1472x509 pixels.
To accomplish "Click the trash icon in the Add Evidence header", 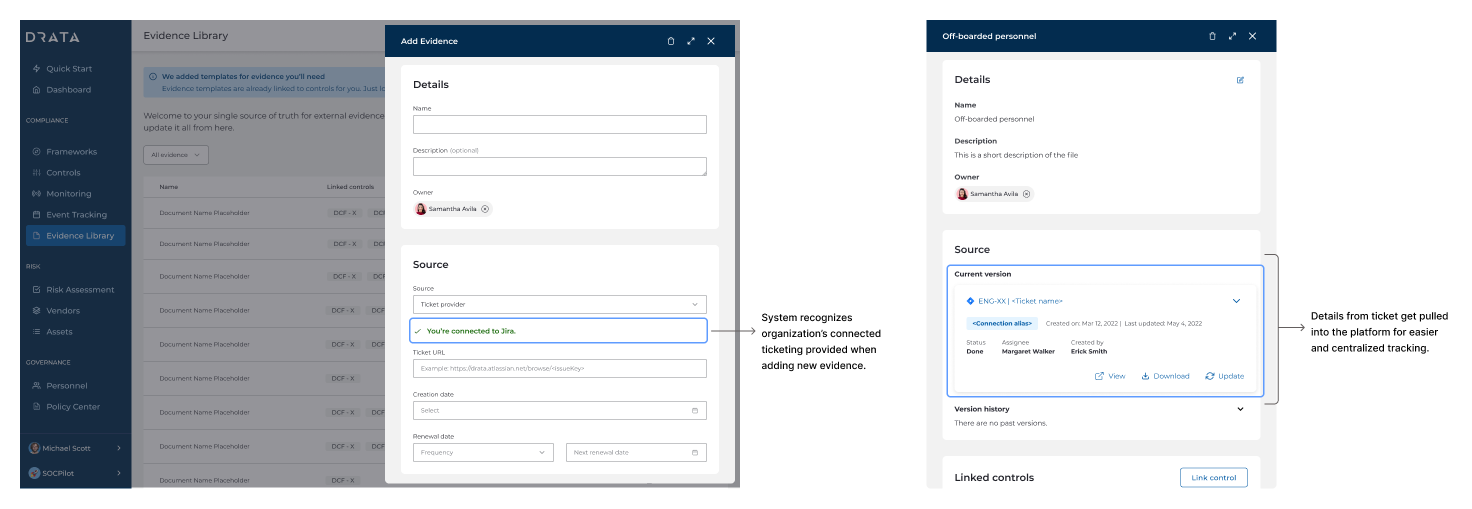I will click(x=671, y=41).
